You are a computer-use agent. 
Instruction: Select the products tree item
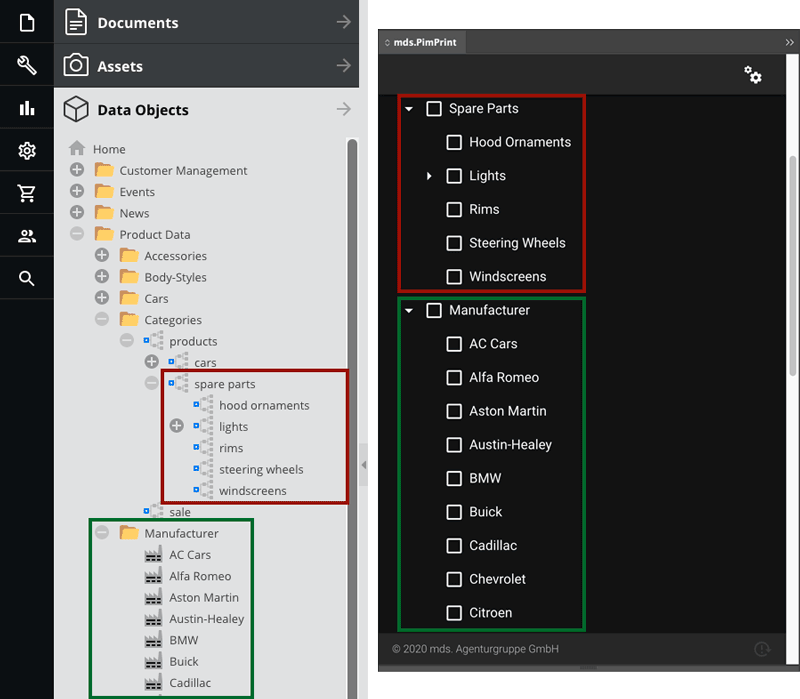point(193,341)
